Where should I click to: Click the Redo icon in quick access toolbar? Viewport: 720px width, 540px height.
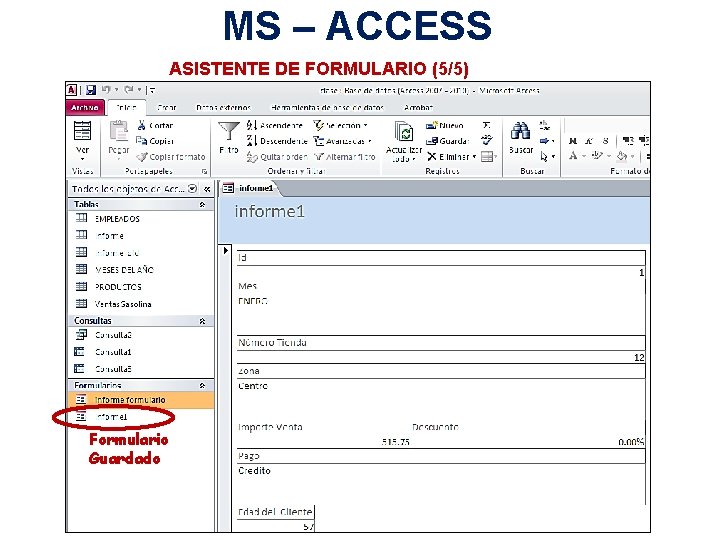click(129, 90)
